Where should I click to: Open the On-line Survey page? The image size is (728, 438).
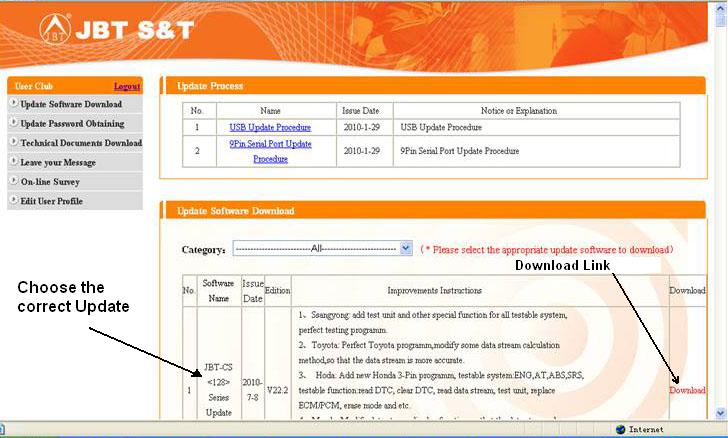point(50,182)
